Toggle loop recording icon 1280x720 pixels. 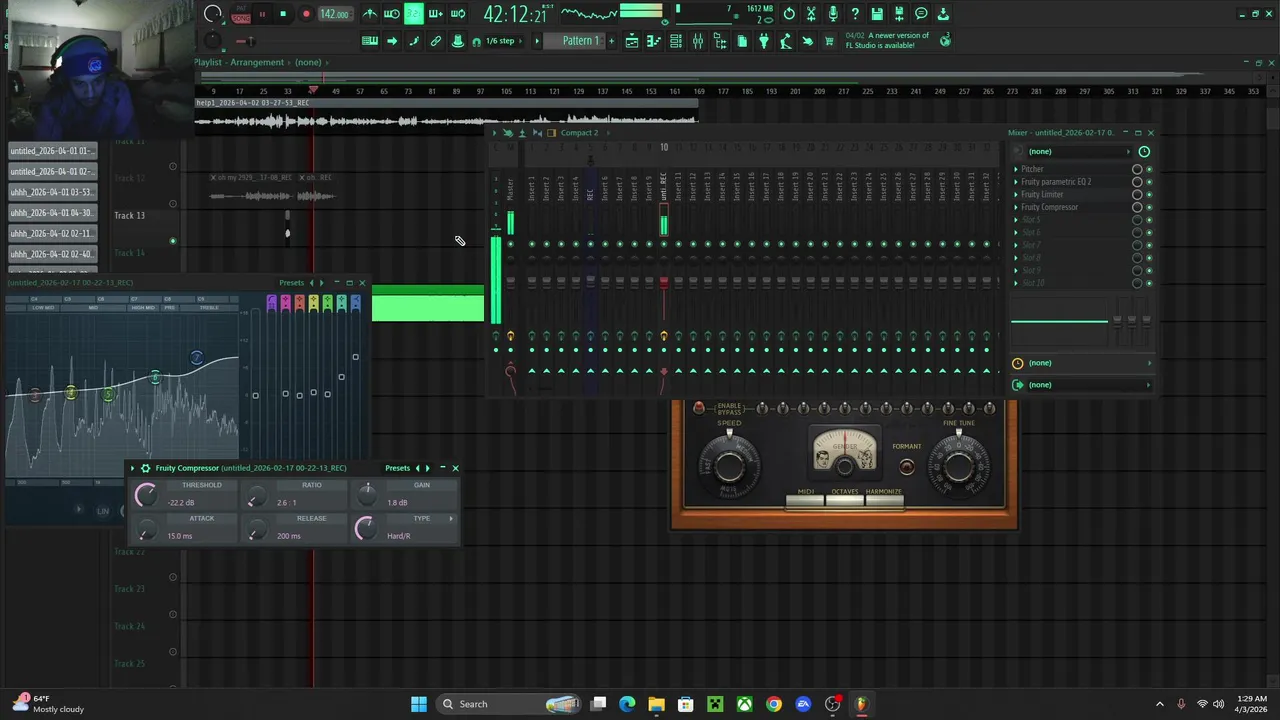point(458,14)
